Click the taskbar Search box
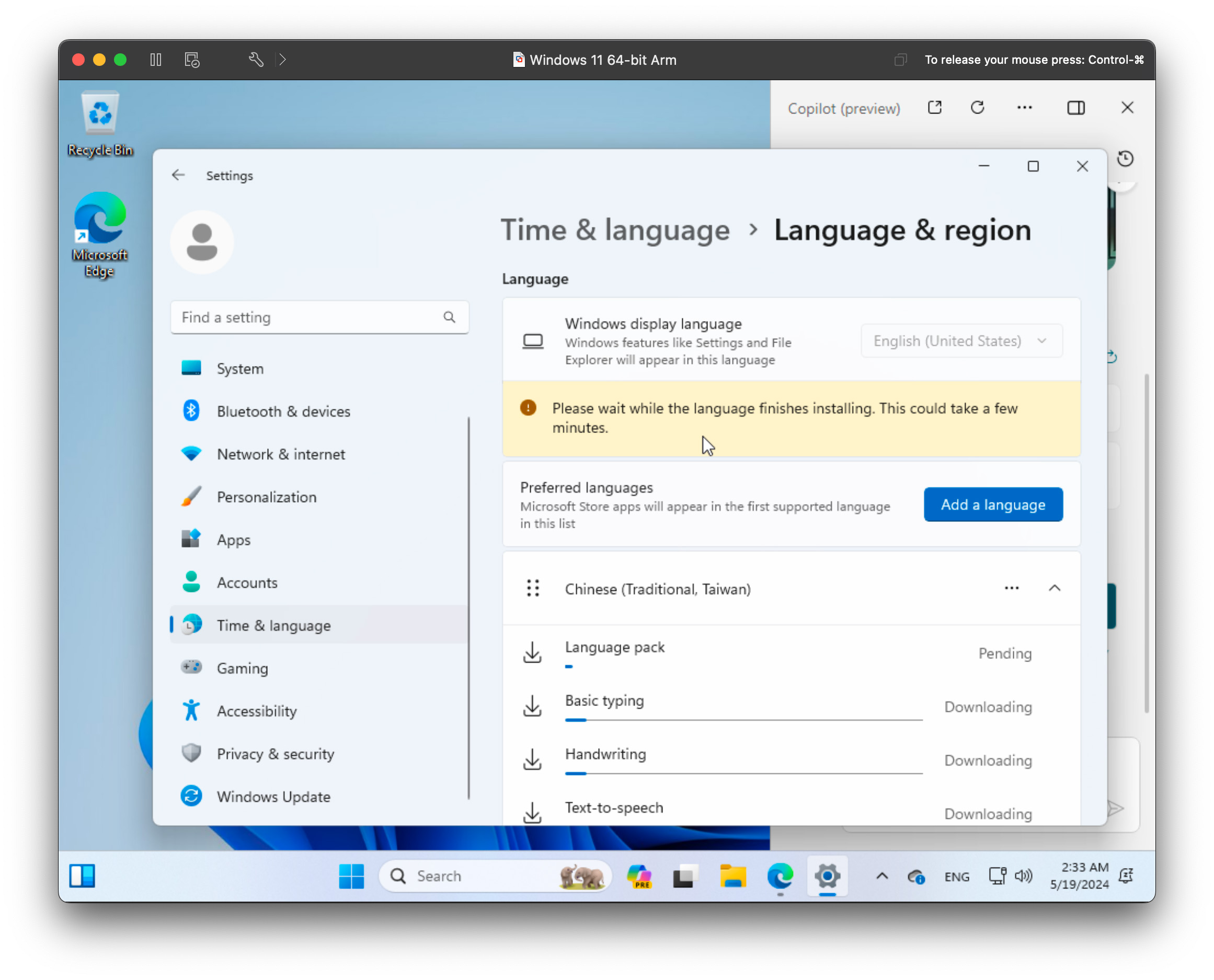The width and height of the screenshot is (1214, 980). [x=496, y=876]
